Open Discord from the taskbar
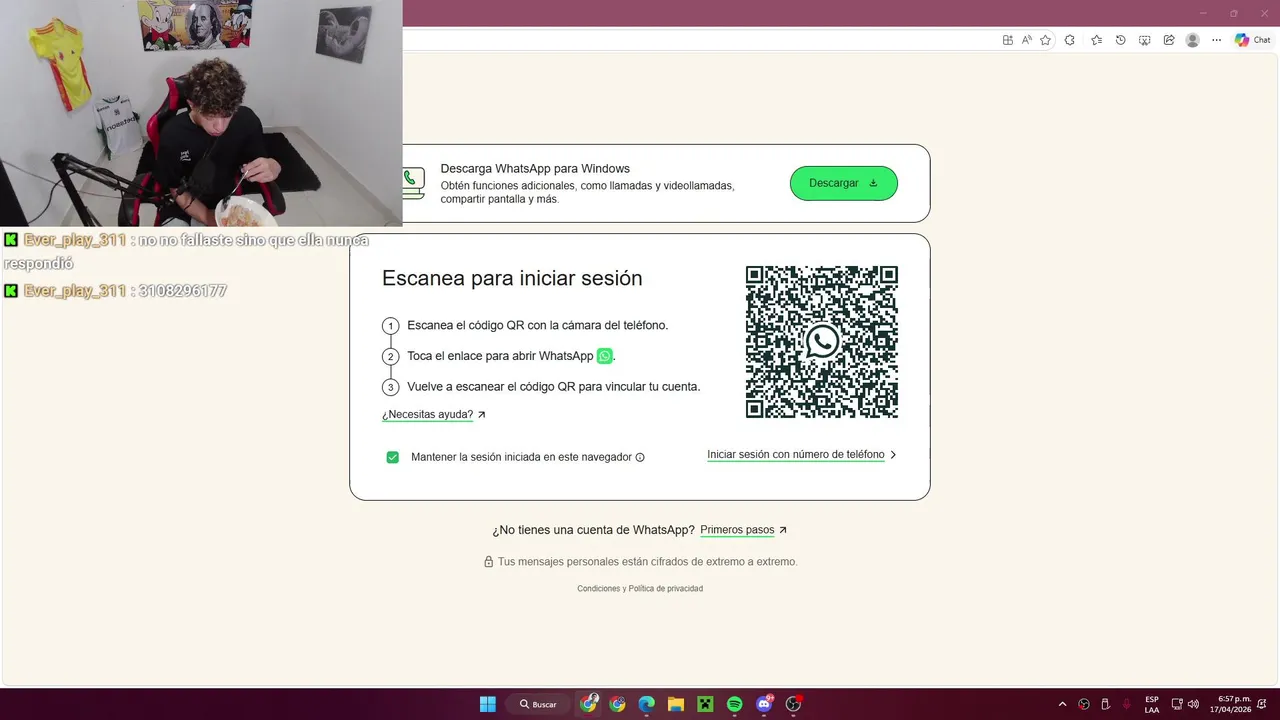Screen dimensions: 1280x720 click(764, 704)
